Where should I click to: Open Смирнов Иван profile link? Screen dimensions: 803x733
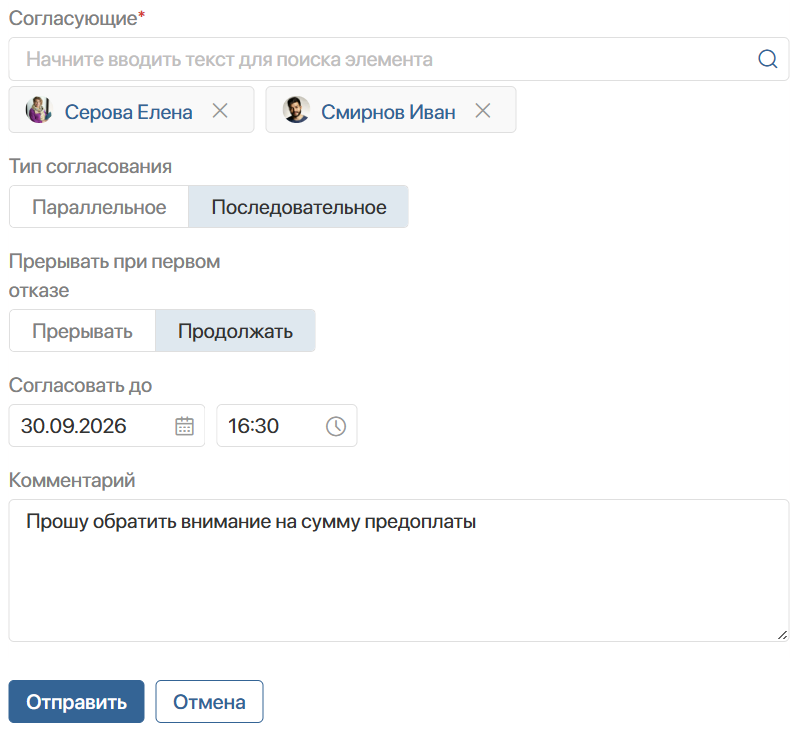pos(388,112)
